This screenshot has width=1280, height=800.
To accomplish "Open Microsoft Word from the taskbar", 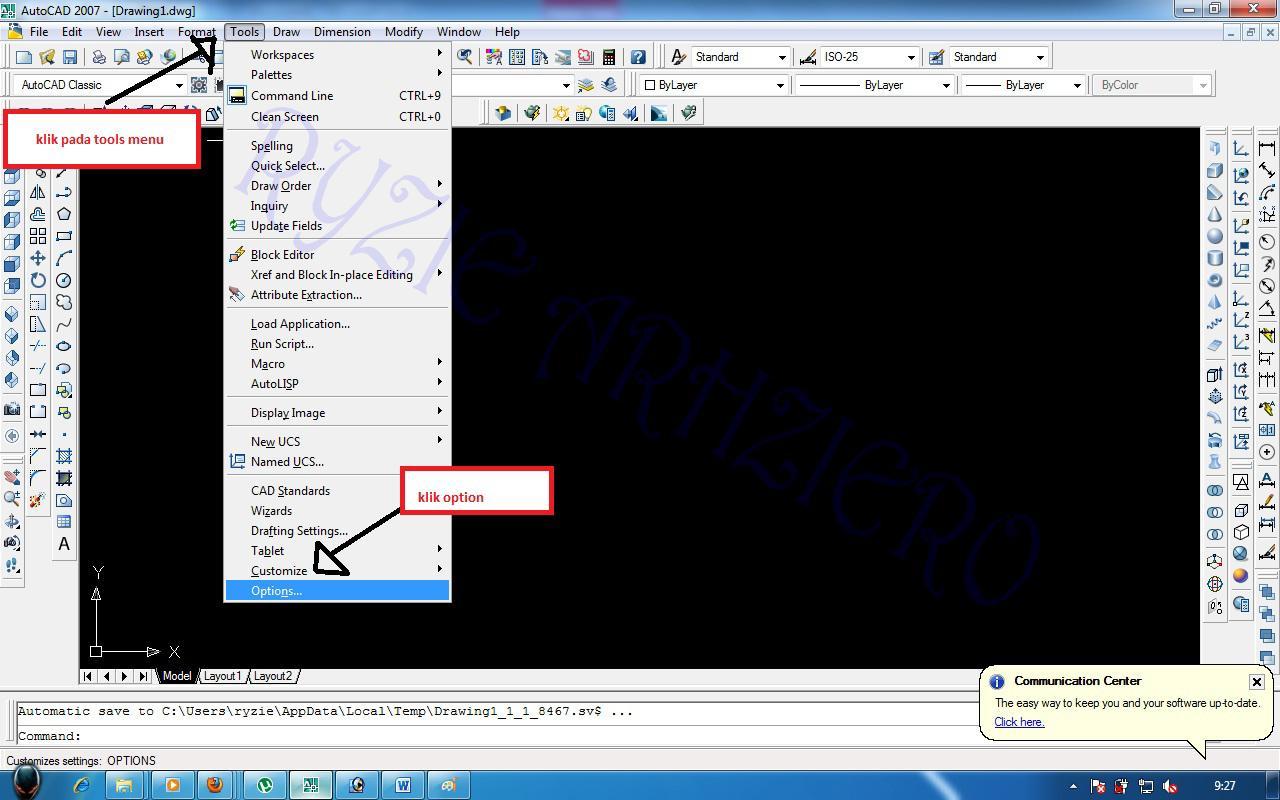I will [403, 785].
